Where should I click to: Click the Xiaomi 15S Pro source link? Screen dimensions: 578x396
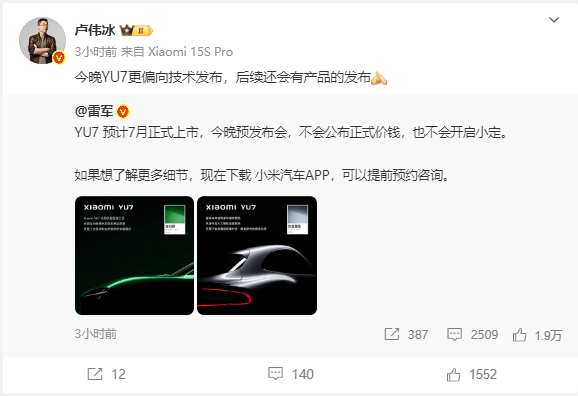pyautogui.click(x=190, y=52)
